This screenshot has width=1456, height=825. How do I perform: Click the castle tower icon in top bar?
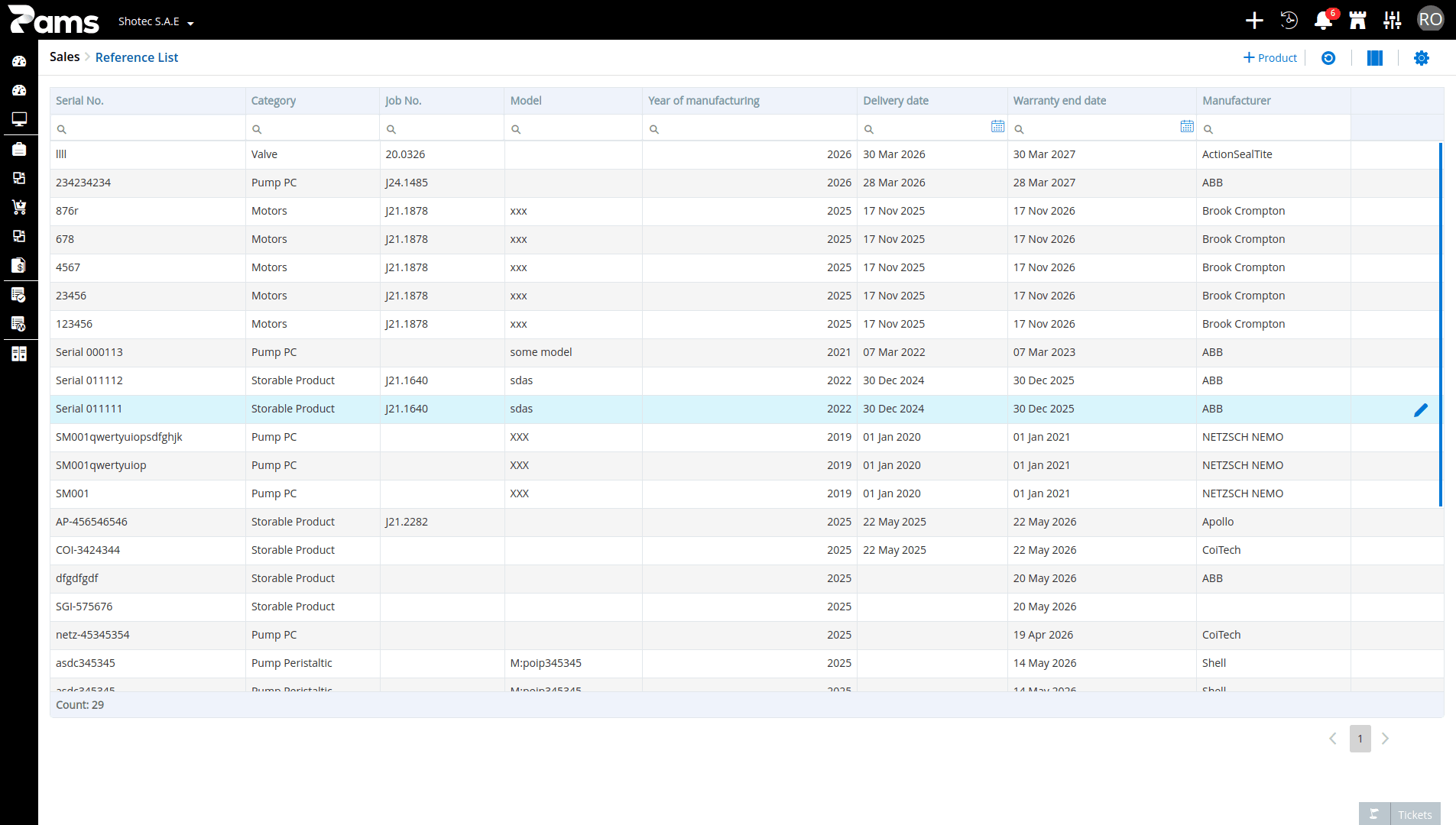point(1357,21)
